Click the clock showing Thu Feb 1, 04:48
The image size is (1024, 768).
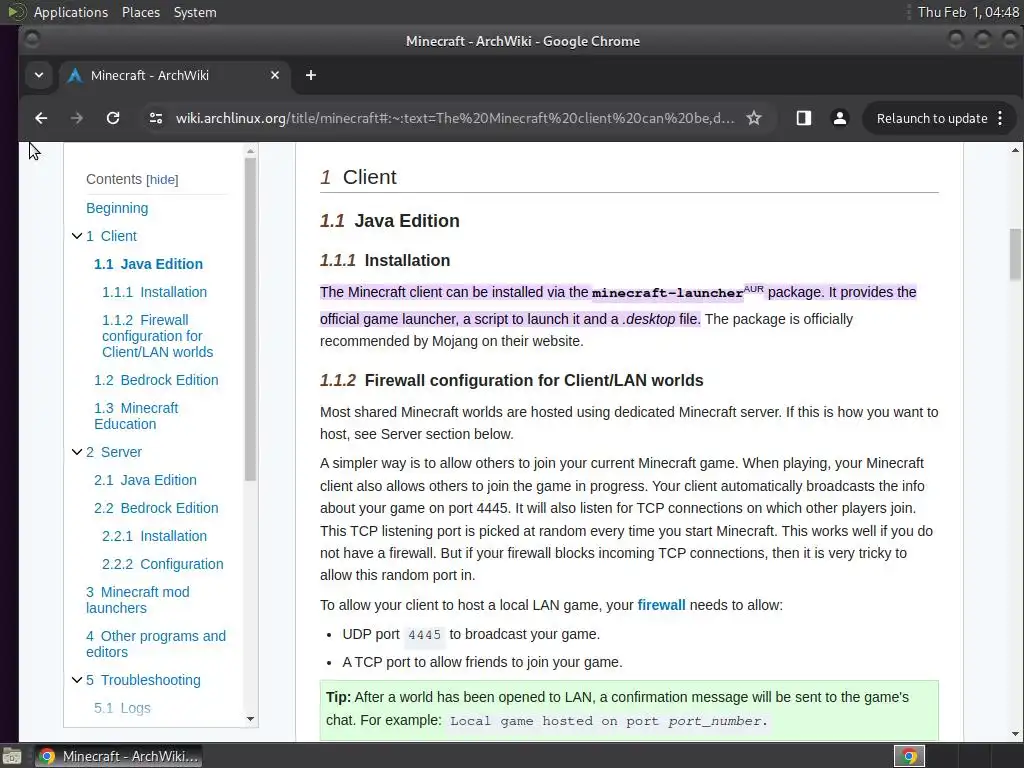point(968,12)
